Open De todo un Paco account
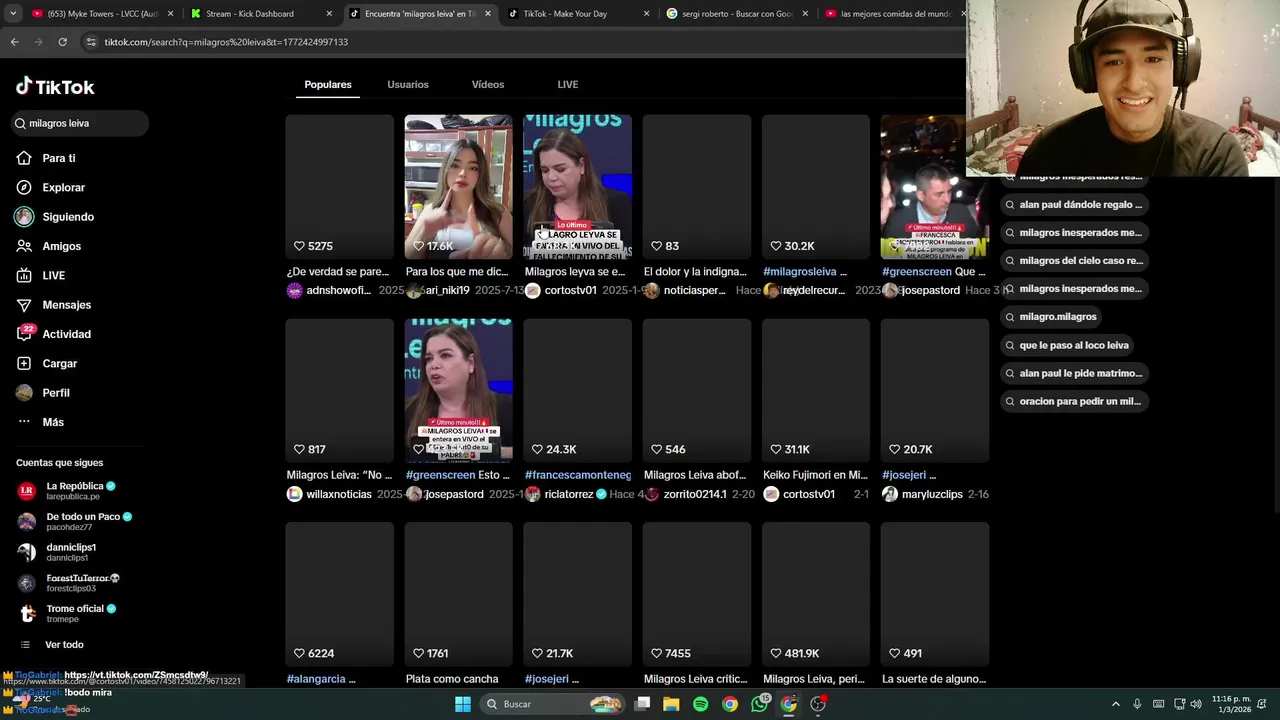Image resolution: width=1280 pixels, height=720 pixels. (75, 521)
